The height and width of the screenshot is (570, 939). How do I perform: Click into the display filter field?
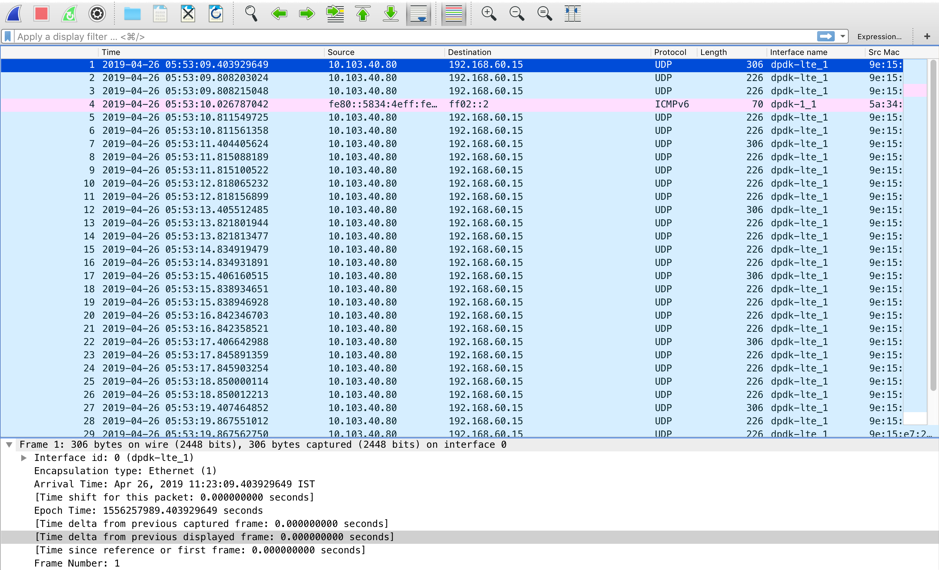pyautogui.click(x=416, y=37)
